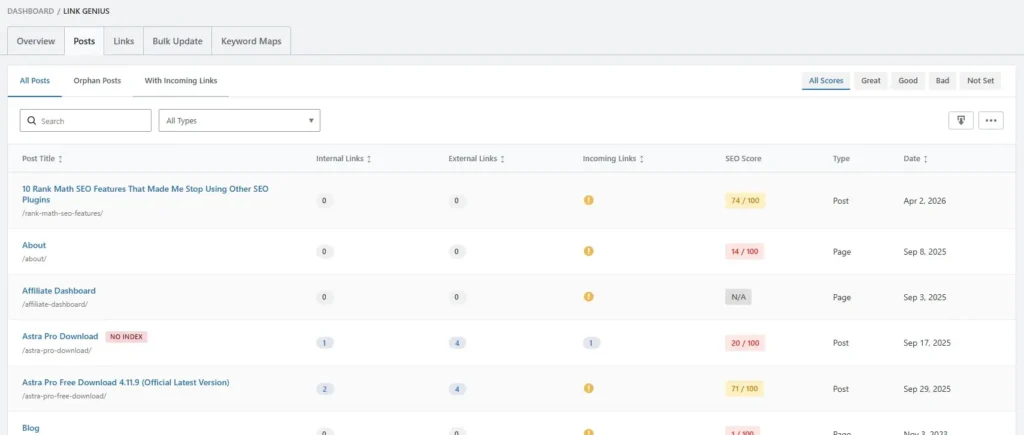Sort by Internal Links column

click(369, 159)
